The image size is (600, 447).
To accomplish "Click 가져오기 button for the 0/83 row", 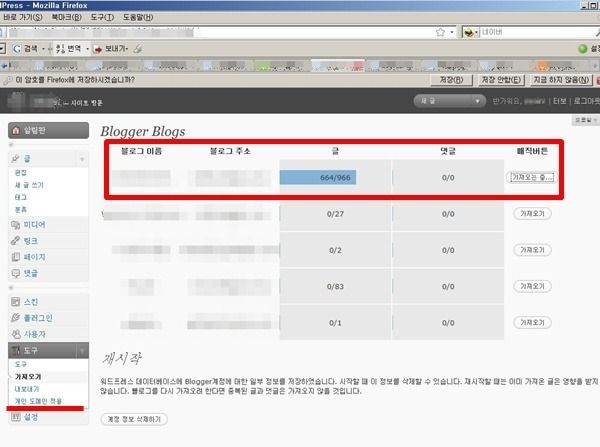I will pos(532,286).
